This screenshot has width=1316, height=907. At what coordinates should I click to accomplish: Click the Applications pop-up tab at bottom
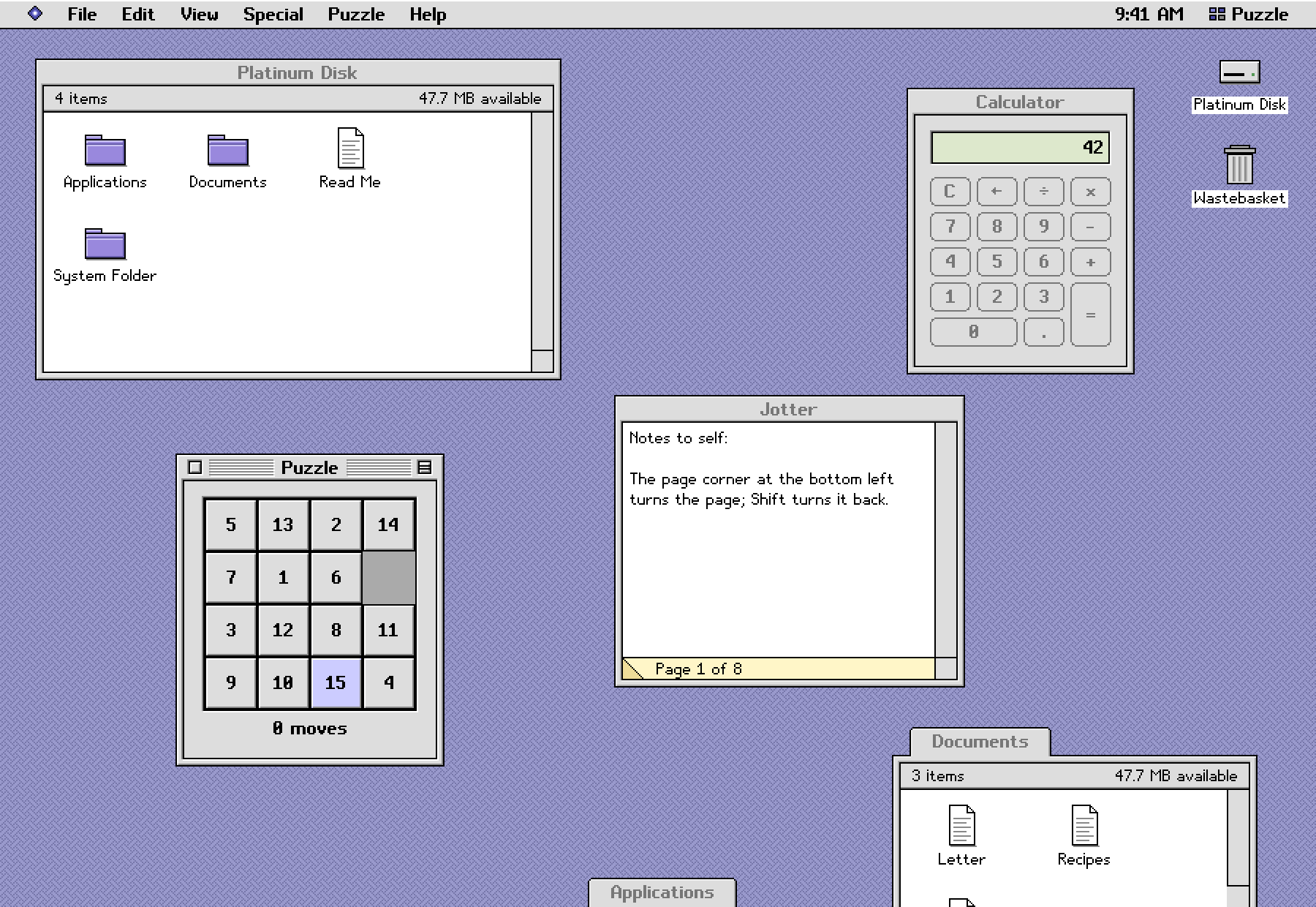coord(662,892)
